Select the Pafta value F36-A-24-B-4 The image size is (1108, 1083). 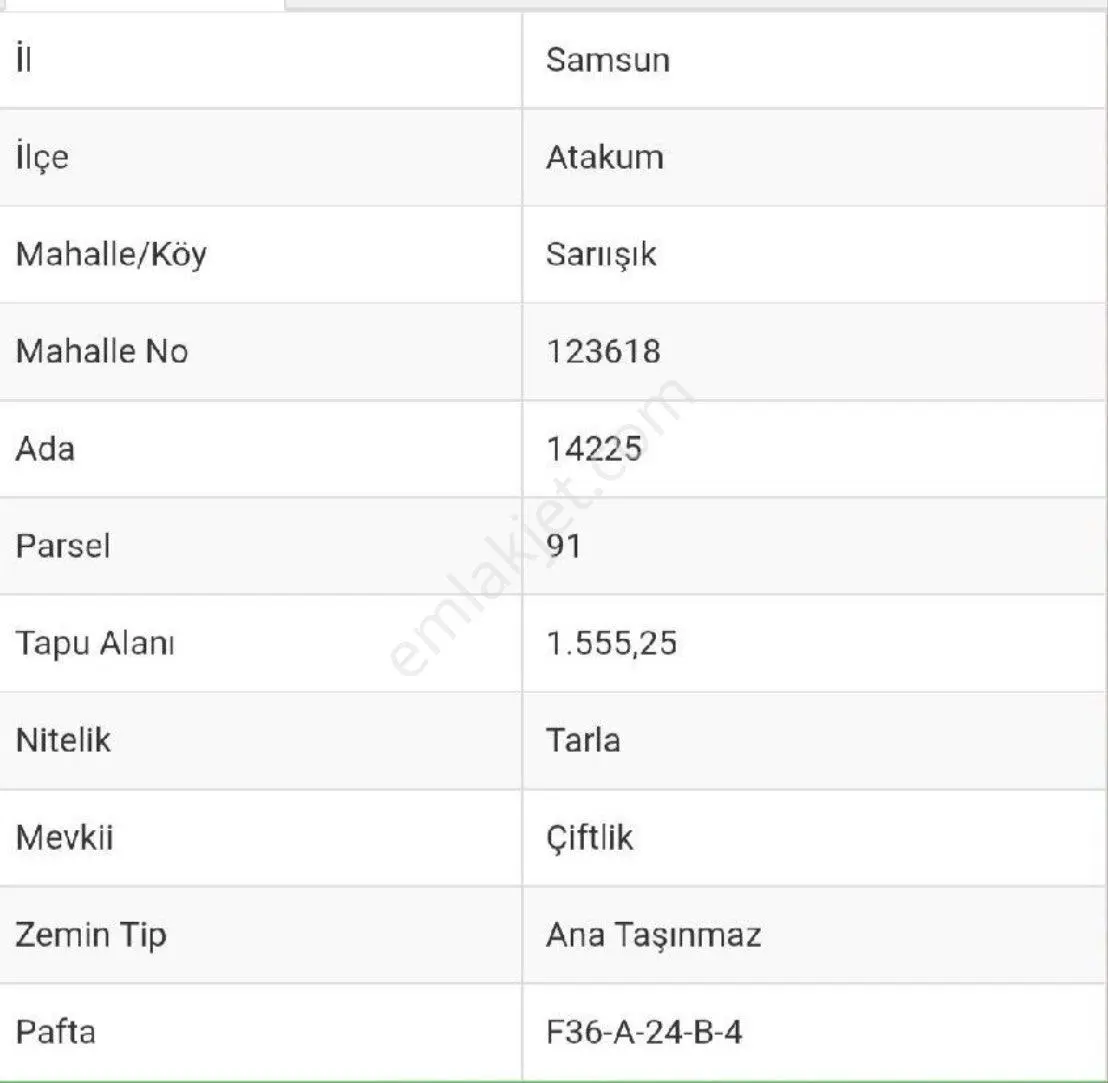click(x=644, y=1032)
